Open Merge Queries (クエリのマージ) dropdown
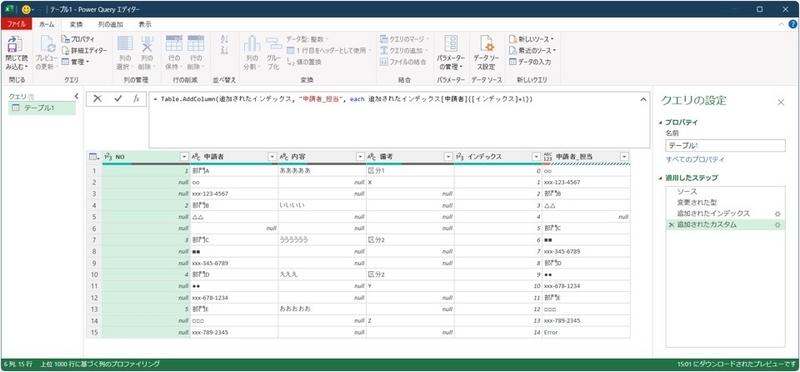The image size is (800, 372). (405, 39)
